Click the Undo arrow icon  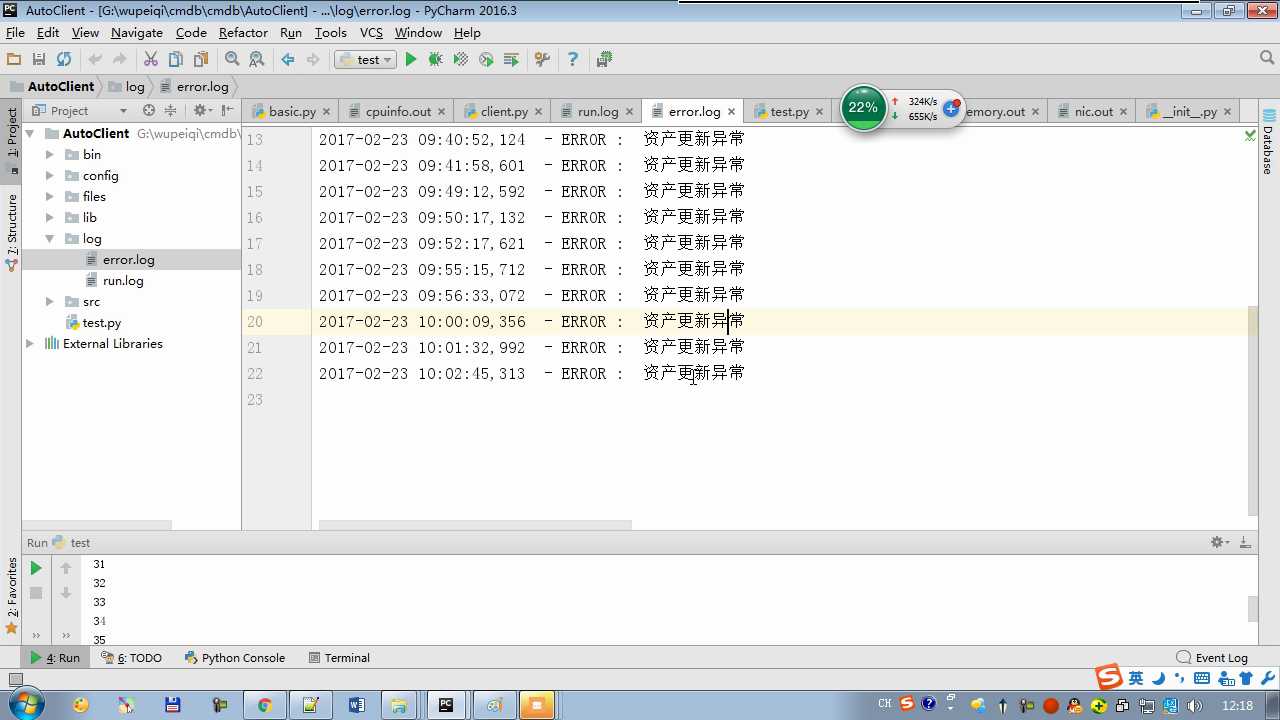[95, 60]
